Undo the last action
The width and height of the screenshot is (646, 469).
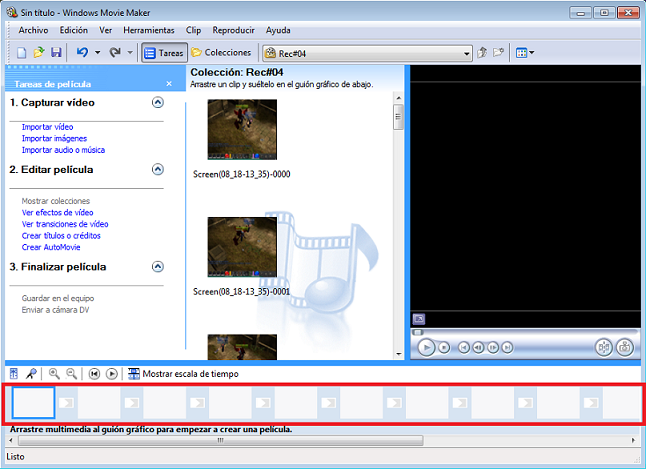tap(82, 52)
